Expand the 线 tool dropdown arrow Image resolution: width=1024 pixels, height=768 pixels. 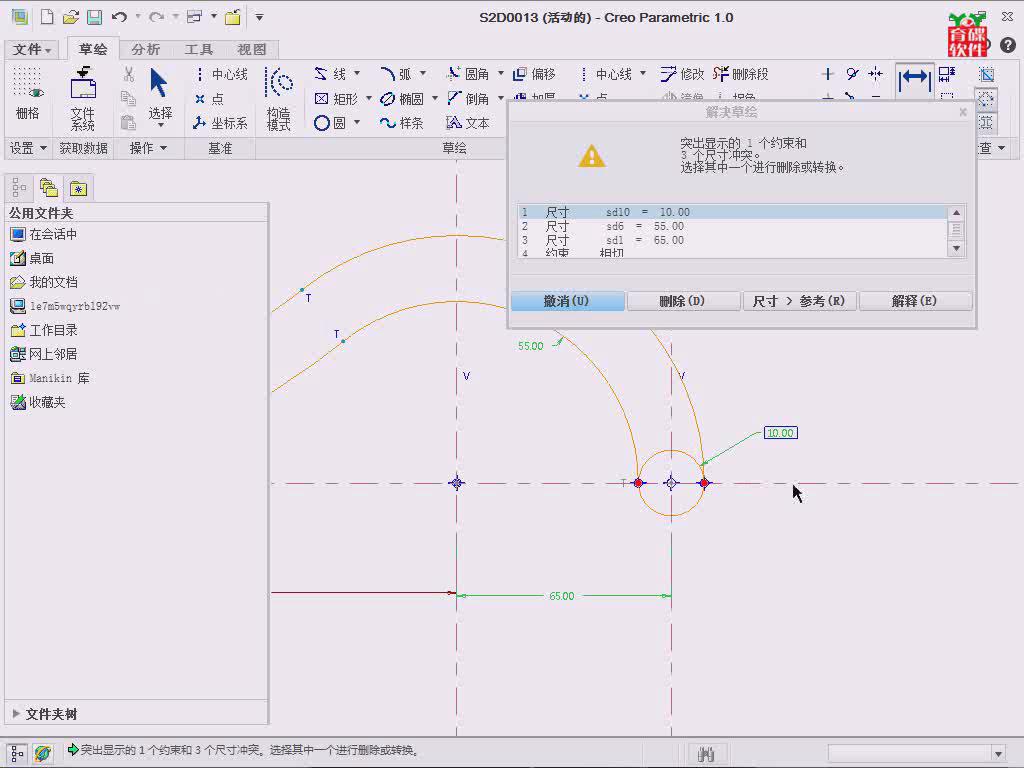pos(357,73)
